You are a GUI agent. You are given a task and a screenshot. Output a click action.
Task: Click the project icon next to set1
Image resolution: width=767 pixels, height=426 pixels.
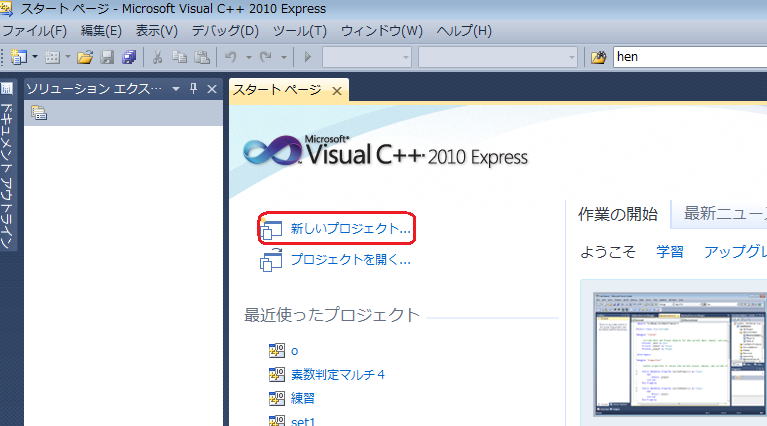[x=277, y=420]
